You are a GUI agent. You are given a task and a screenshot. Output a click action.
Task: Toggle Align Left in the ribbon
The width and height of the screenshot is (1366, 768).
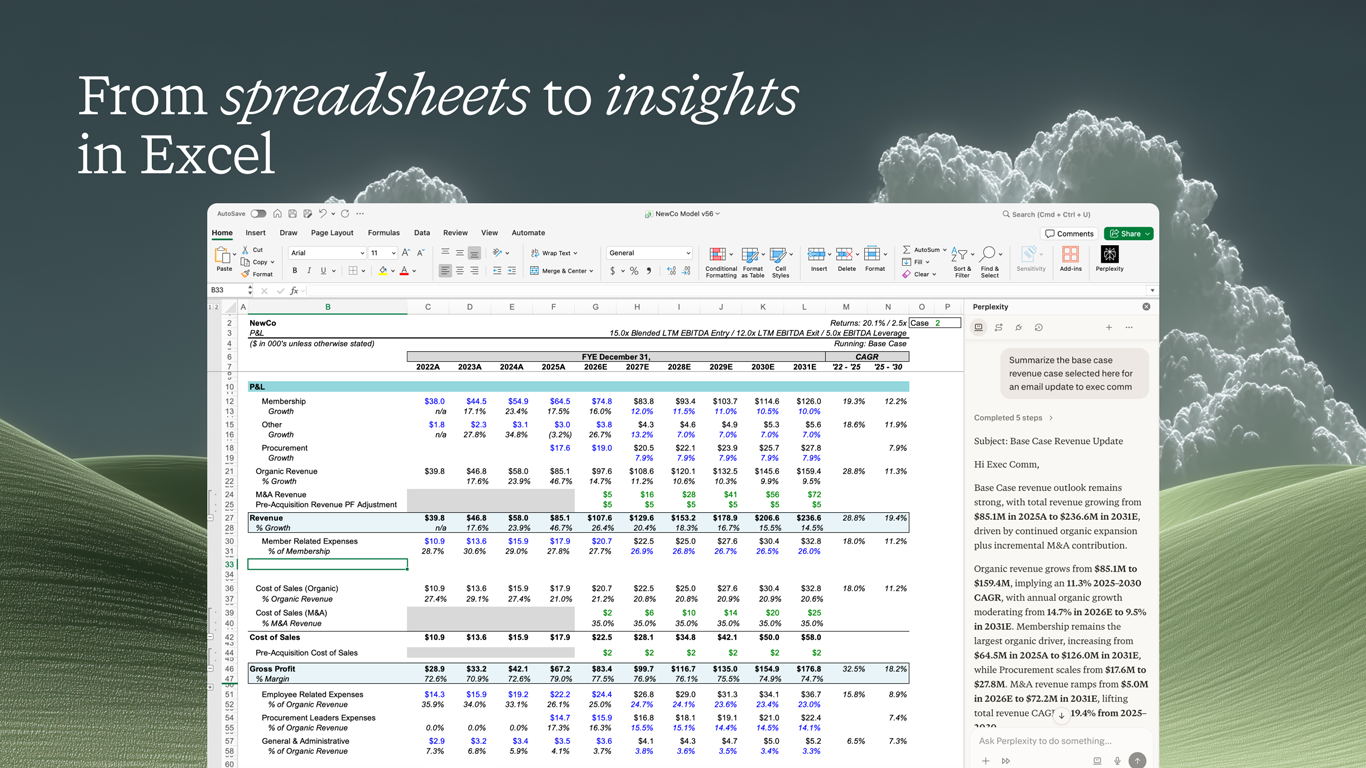[445, 271]
